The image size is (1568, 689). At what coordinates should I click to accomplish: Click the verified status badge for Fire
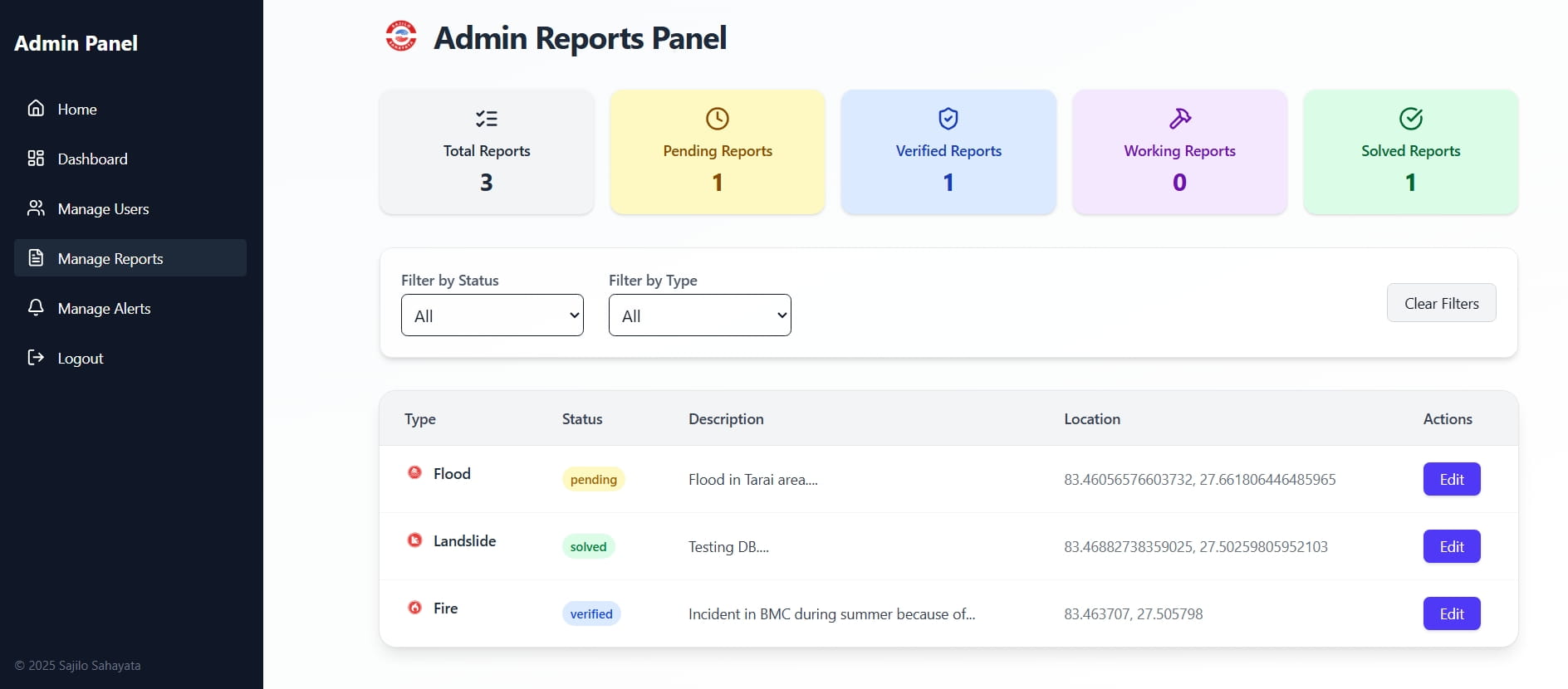[x=591, y=613]
